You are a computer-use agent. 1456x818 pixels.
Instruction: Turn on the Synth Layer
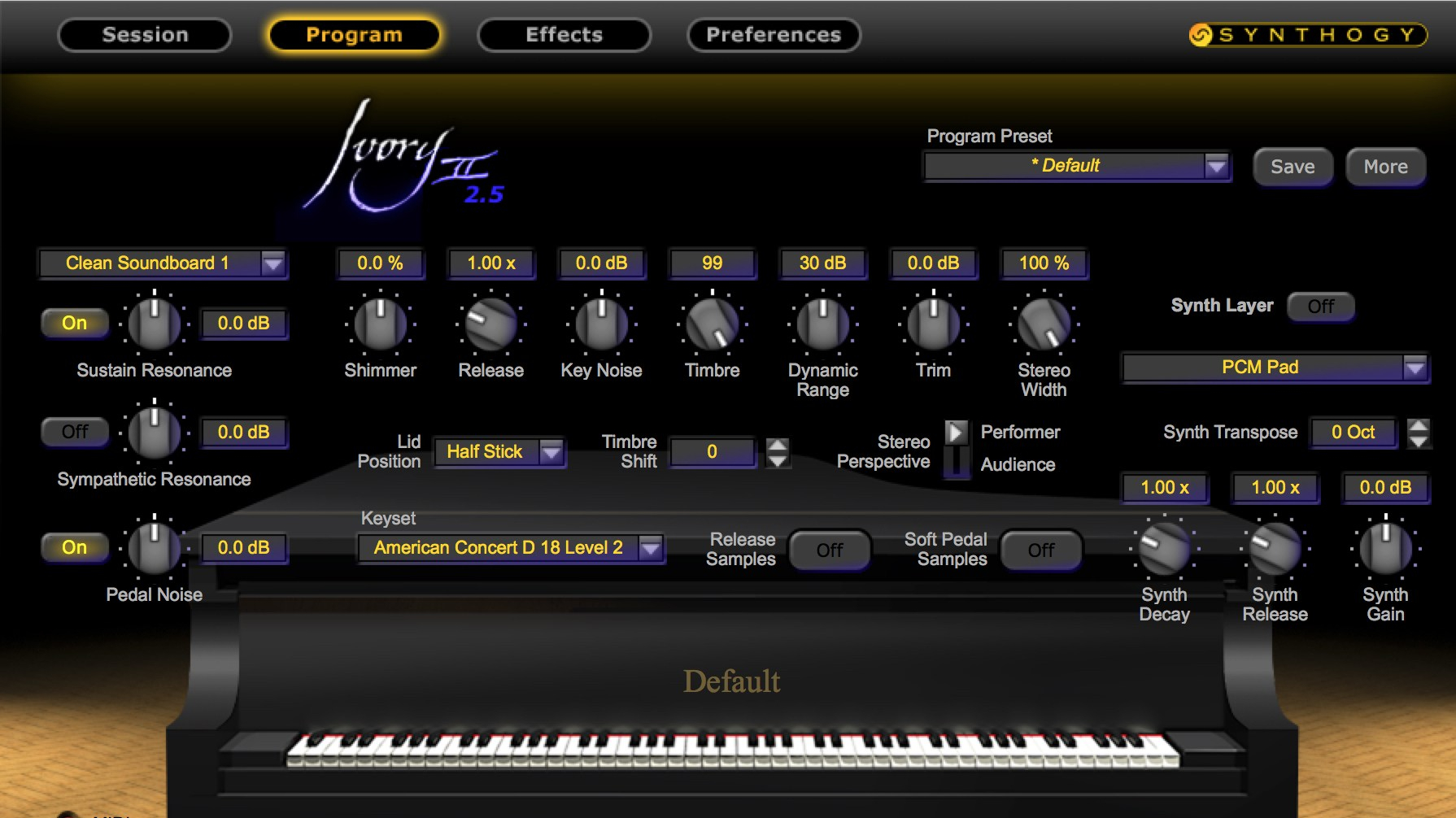pyautogui.click(x=1320, y=307)
